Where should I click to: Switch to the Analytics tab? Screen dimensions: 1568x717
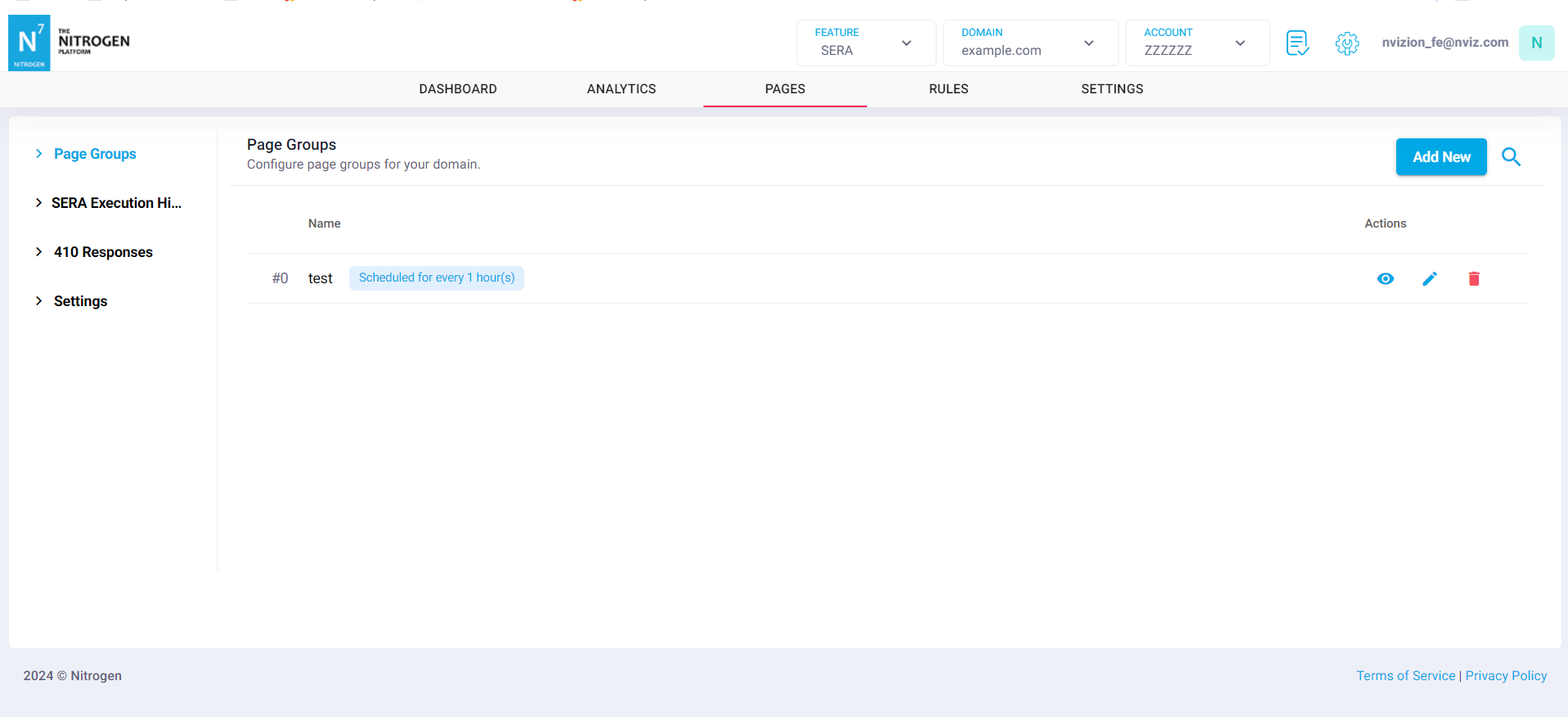621,89
